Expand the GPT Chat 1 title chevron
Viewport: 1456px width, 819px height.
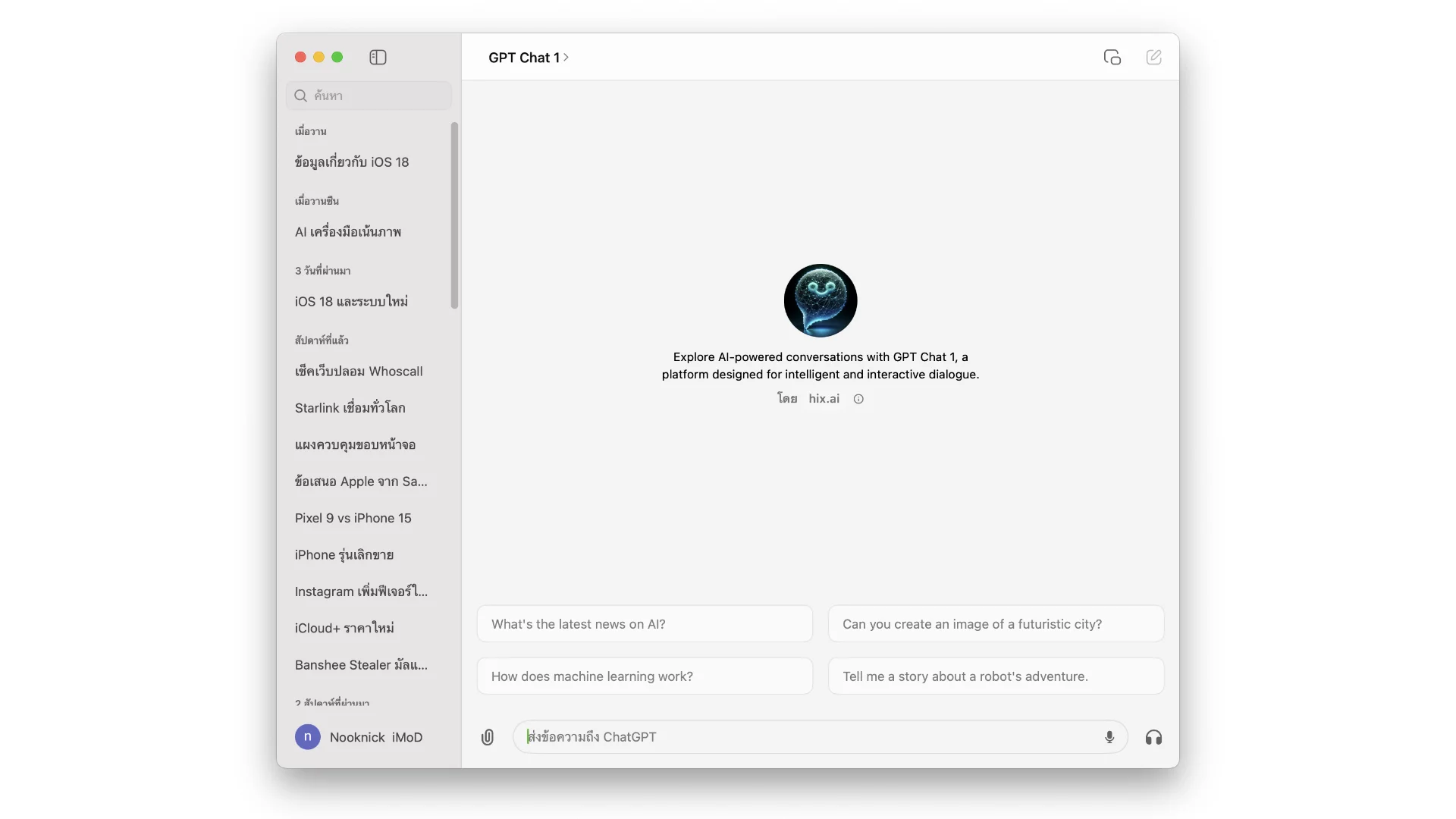pyautogui.click(x=566, y=58)
